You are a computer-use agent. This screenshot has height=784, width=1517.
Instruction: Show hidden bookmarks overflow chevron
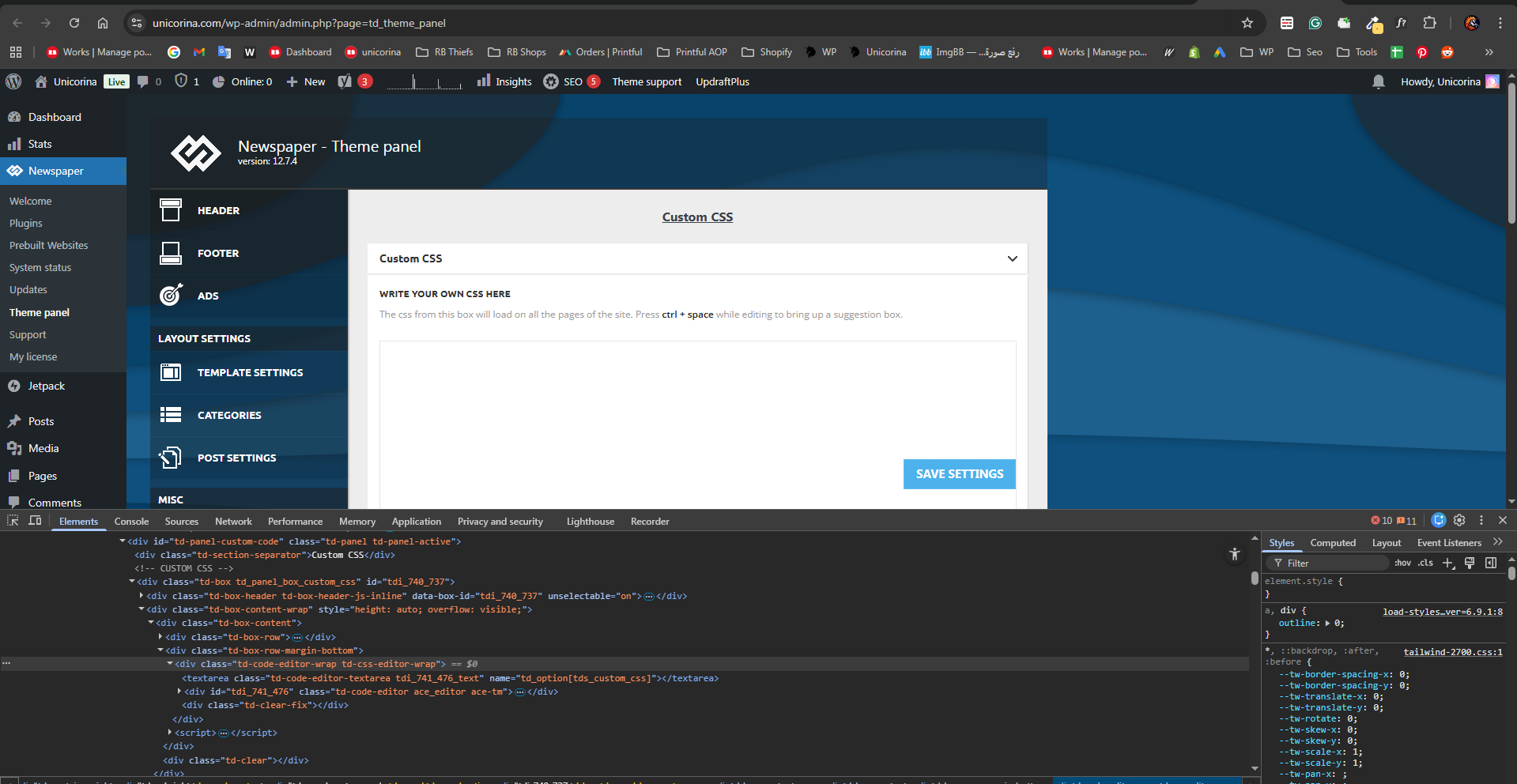click(1489, 52)
